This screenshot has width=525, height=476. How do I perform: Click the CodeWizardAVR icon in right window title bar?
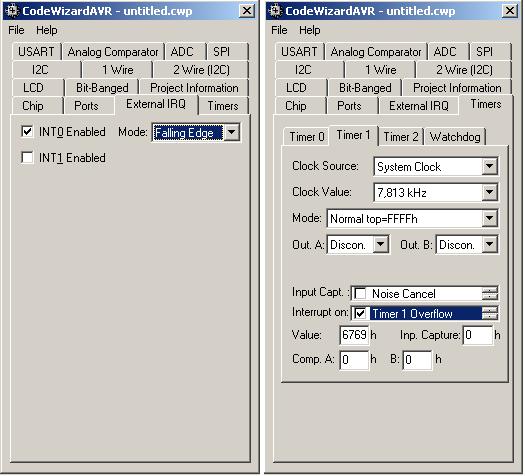point(276,11)
